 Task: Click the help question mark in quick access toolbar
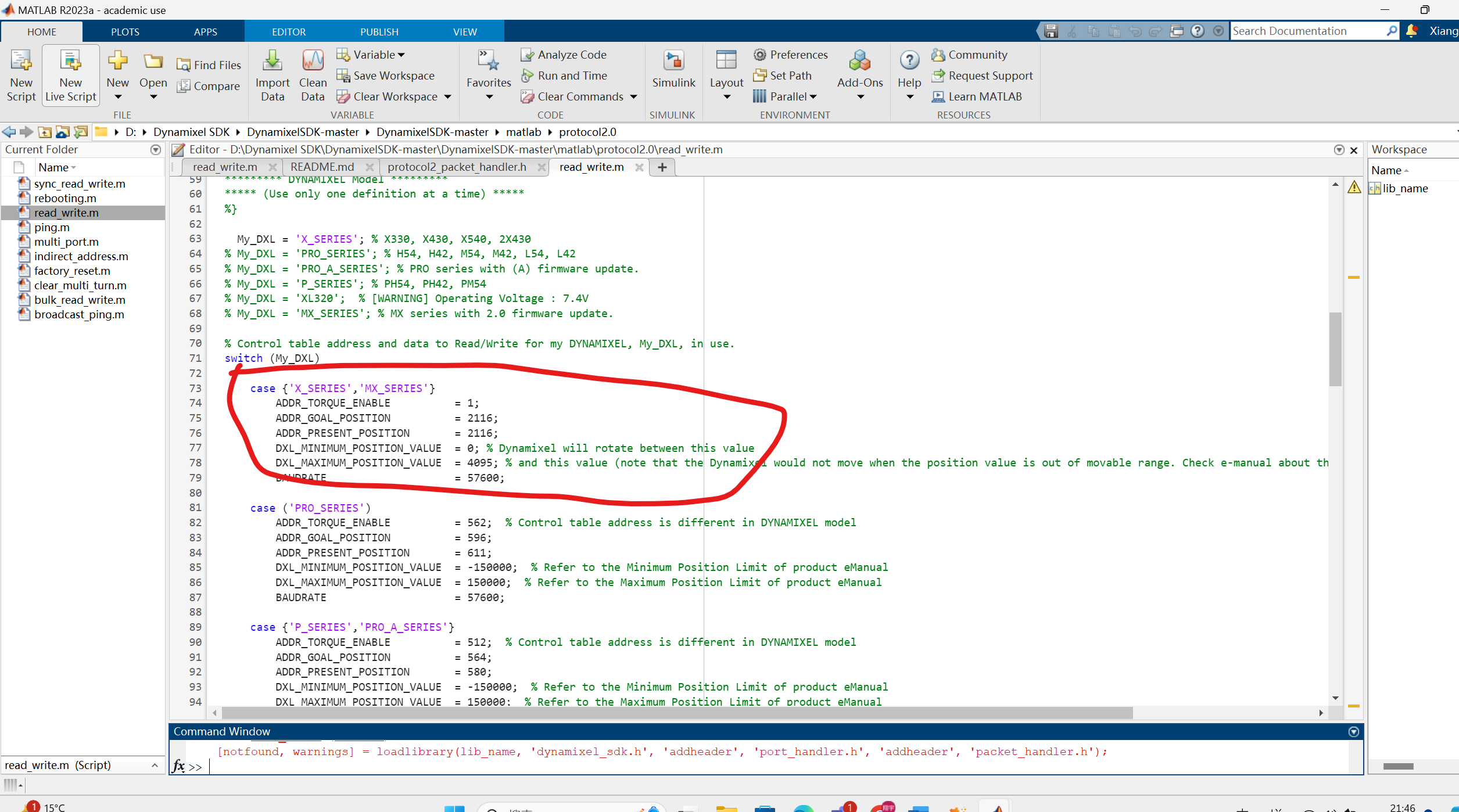pos(1197,31)
